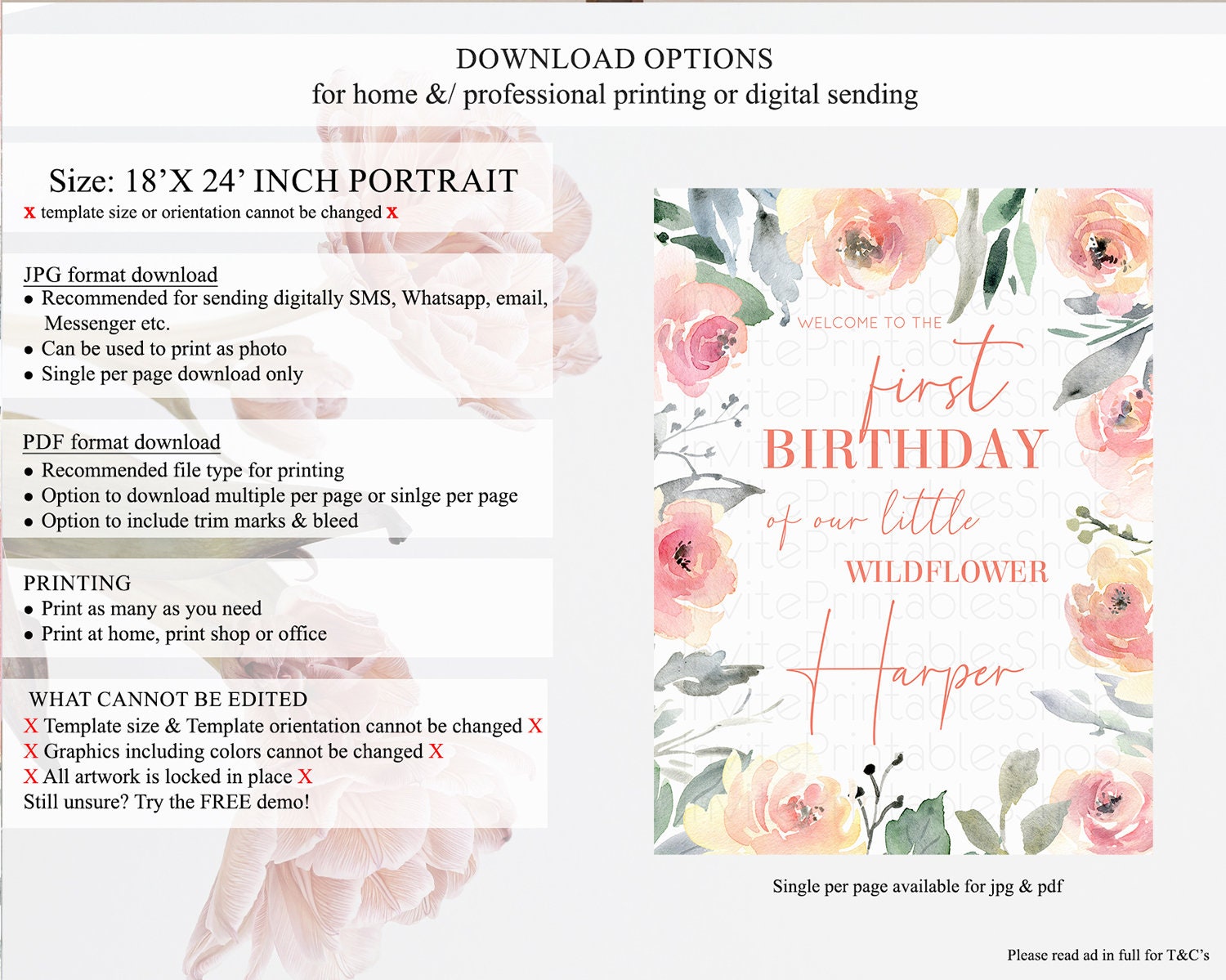This screenshot has width=1226, height=980.
Task: Click the red X before 'template size or orientation'
Action: click(29, 213)
